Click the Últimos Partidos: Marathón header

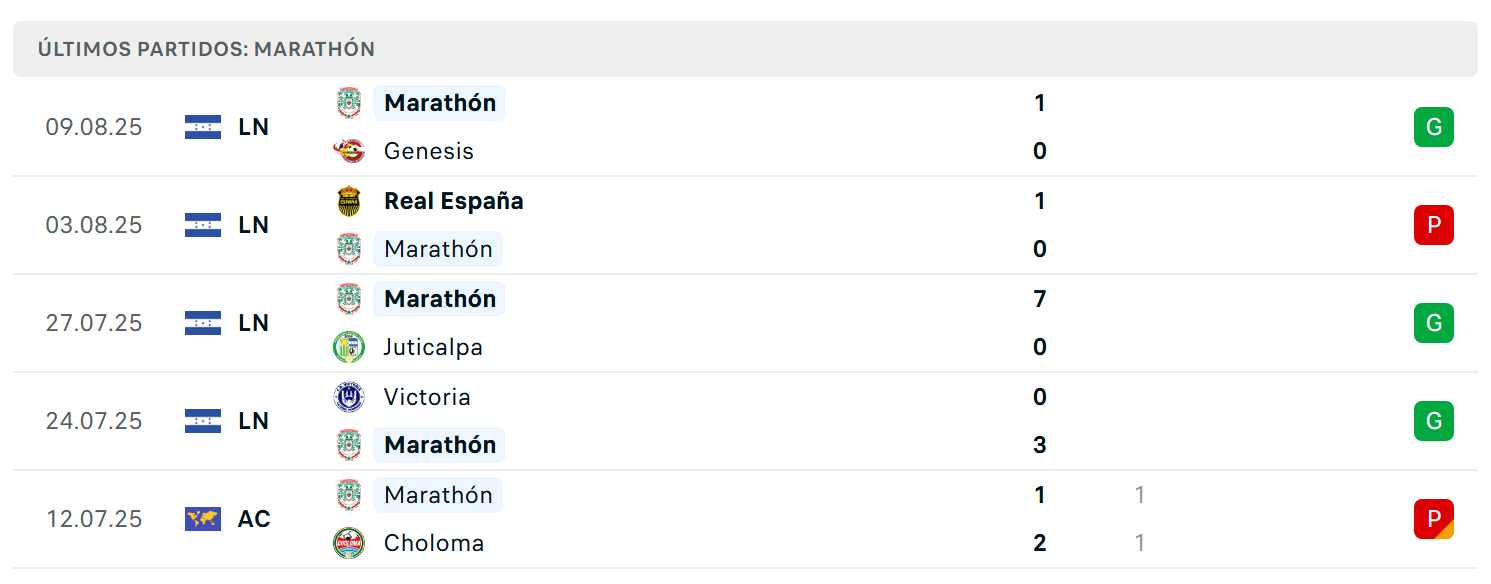click(x=206, y=49)
